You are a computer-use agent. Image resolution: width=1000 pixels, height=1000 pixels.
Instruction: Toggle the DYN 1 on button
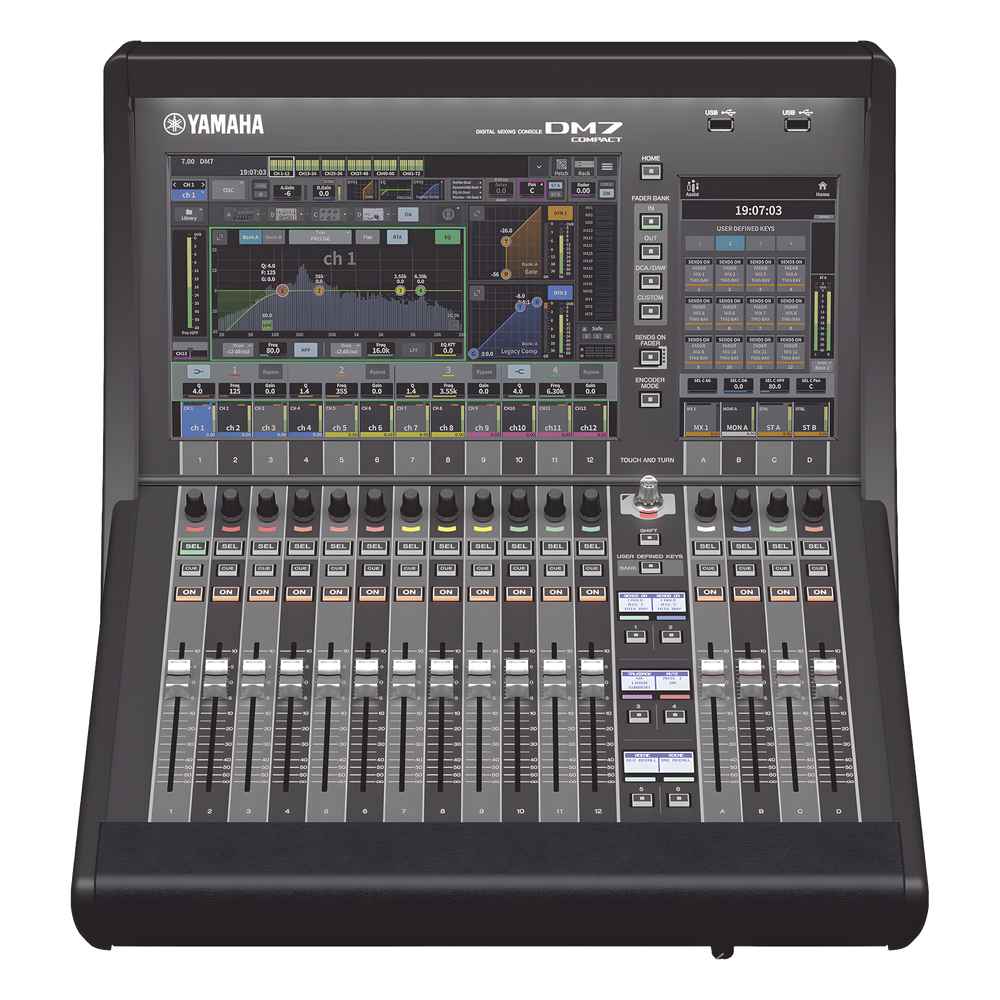point(560,213)
